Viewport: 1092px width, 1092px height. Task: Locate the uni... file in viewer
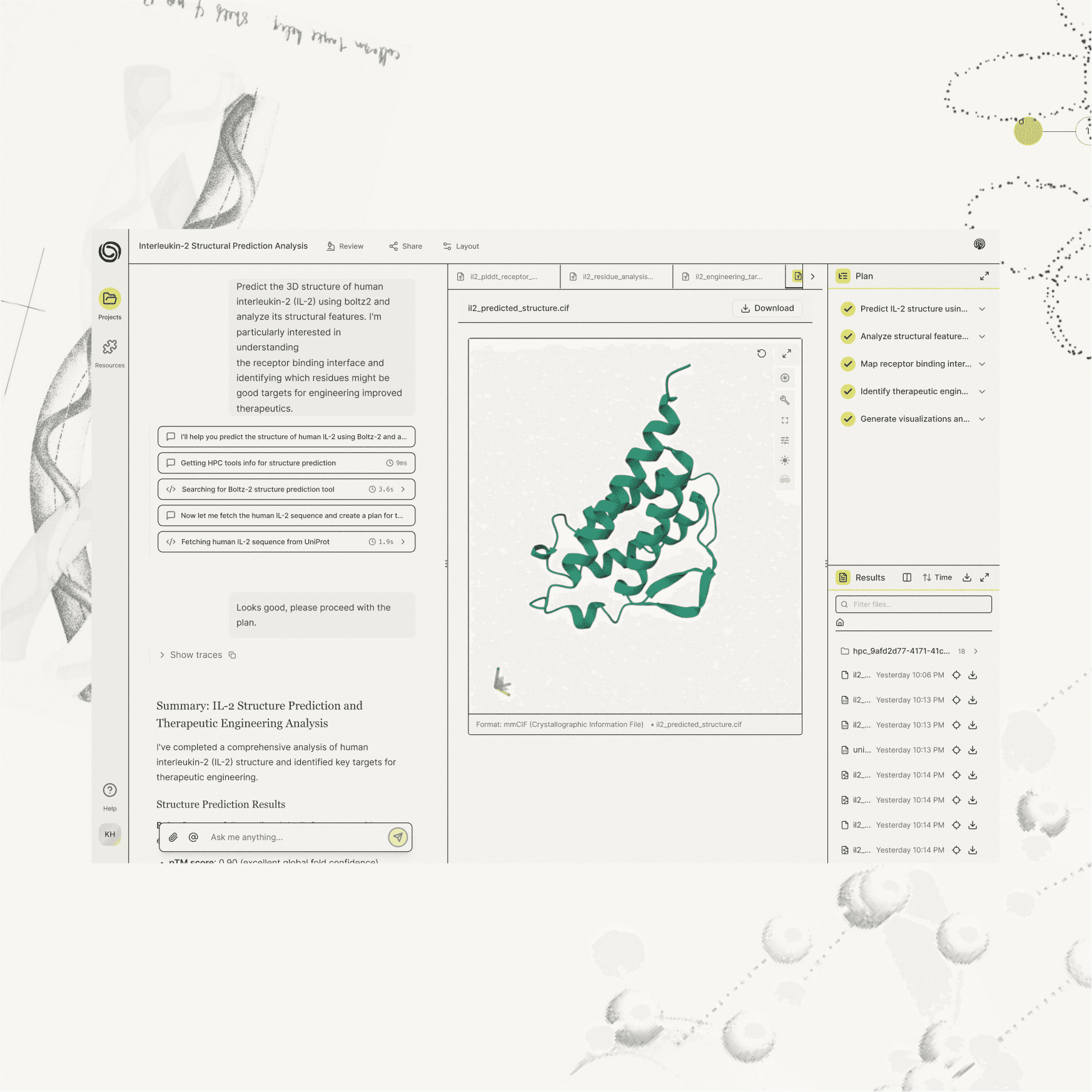956,751
